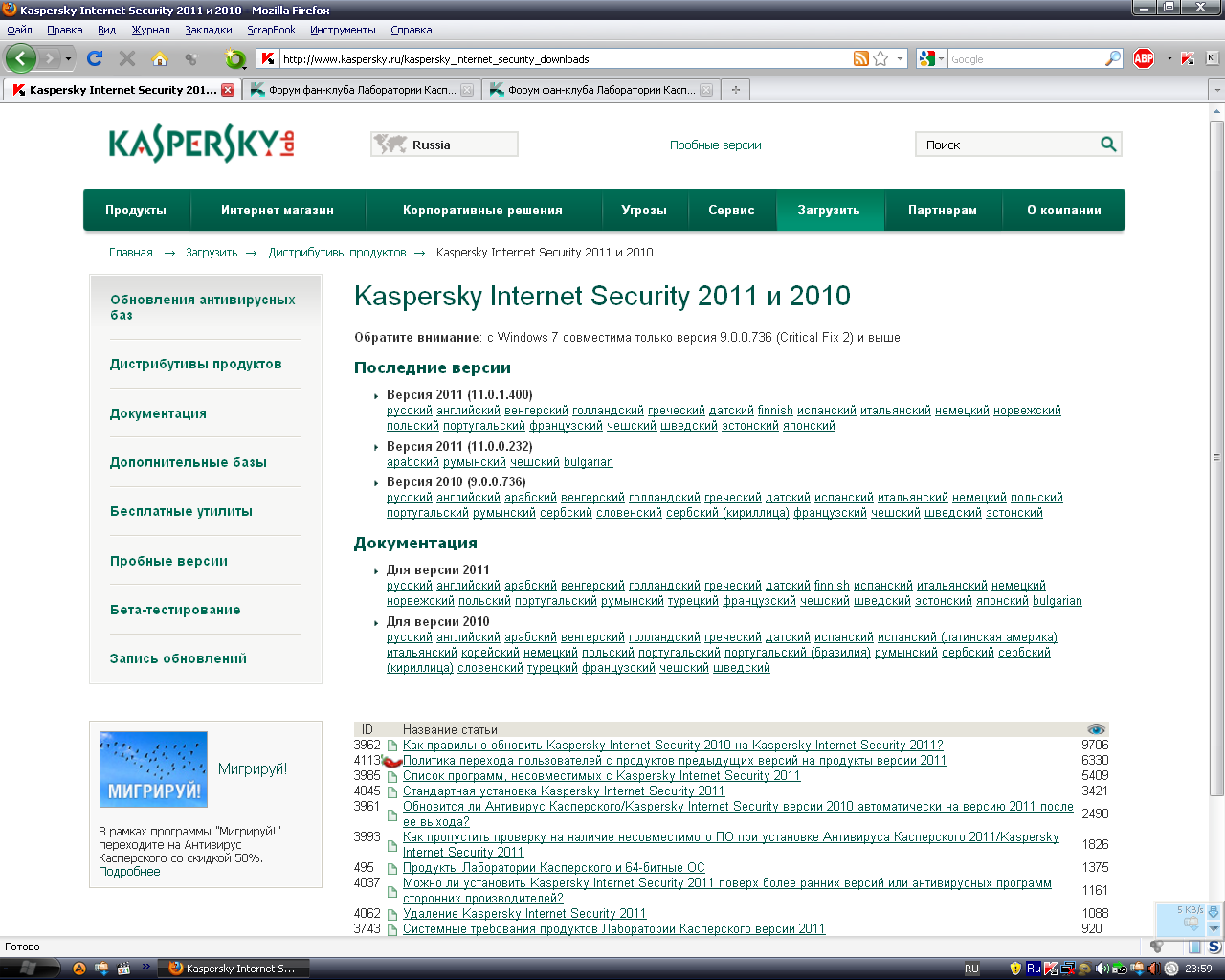Bookmark this page with the star icon
Viewport: 1225px width, 980px height.
[880, 58]
